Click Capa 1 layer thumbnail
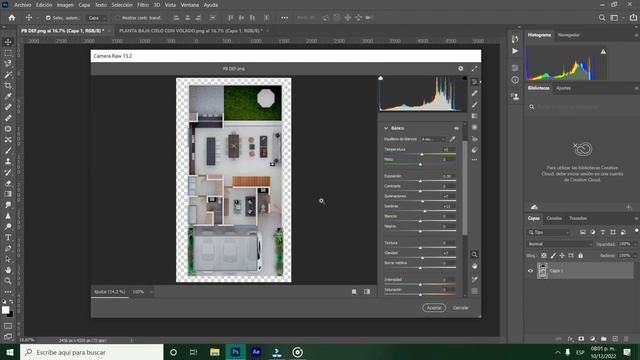 pos(542,271)
